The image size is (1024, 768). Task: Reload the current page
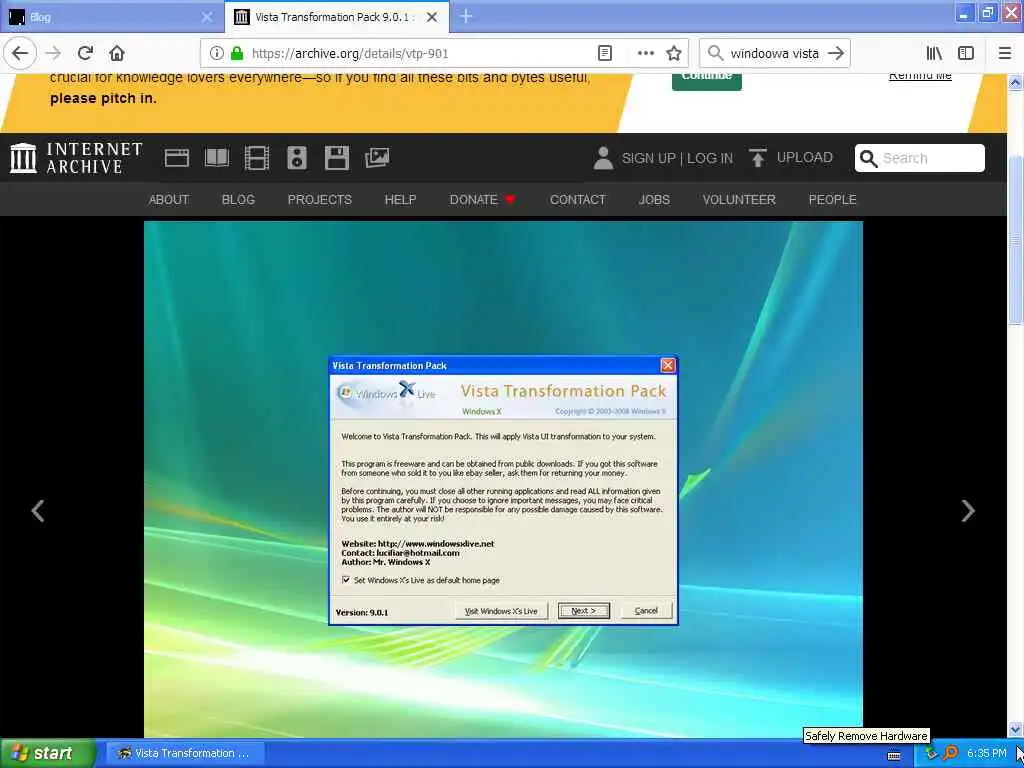86,53
